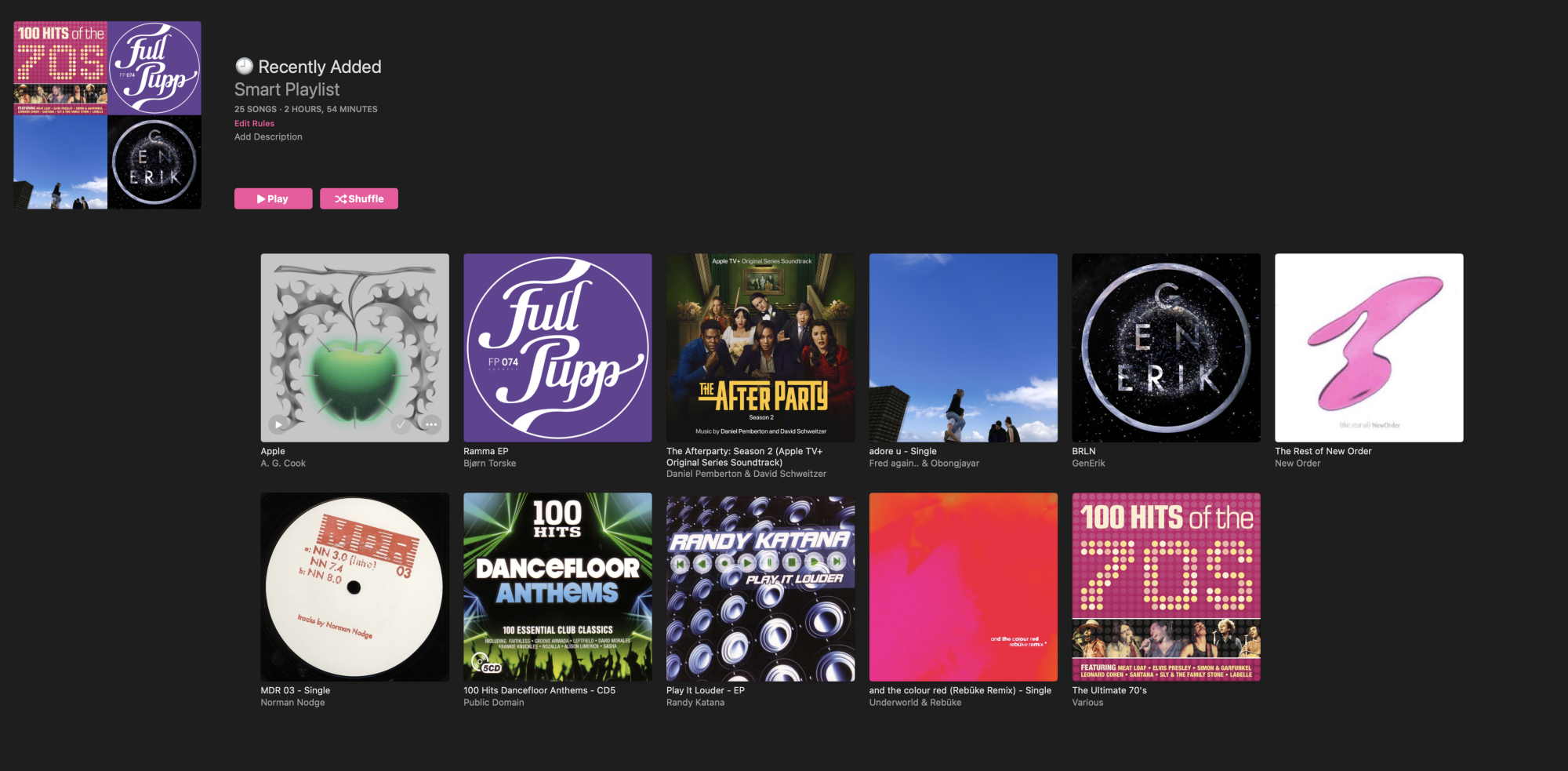
Task: Click 'and the colour red (Rebūke Remix)' title
Action: pos(960,690)
